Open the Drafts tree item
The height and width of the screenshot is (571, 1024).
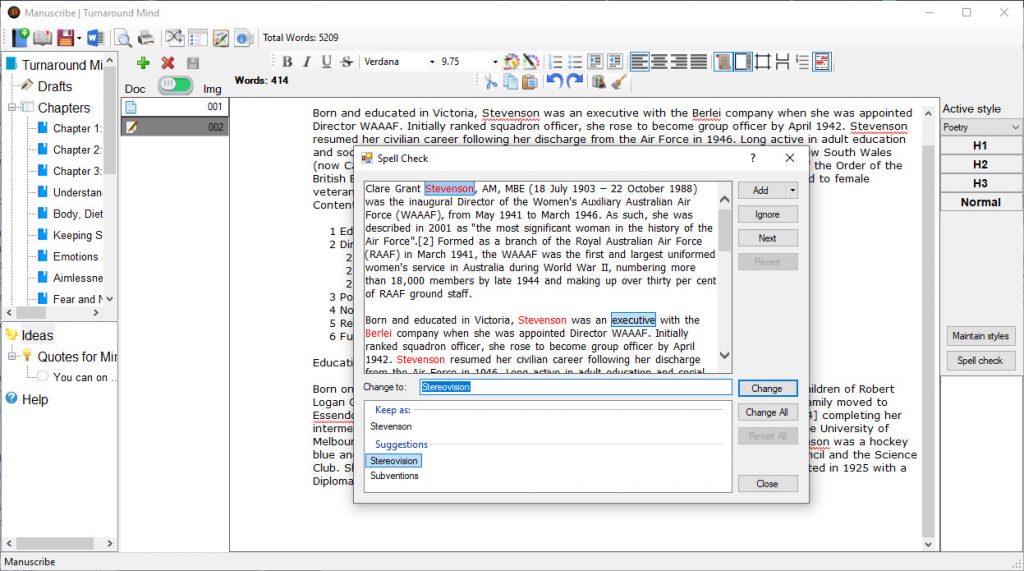click(54, 86)
